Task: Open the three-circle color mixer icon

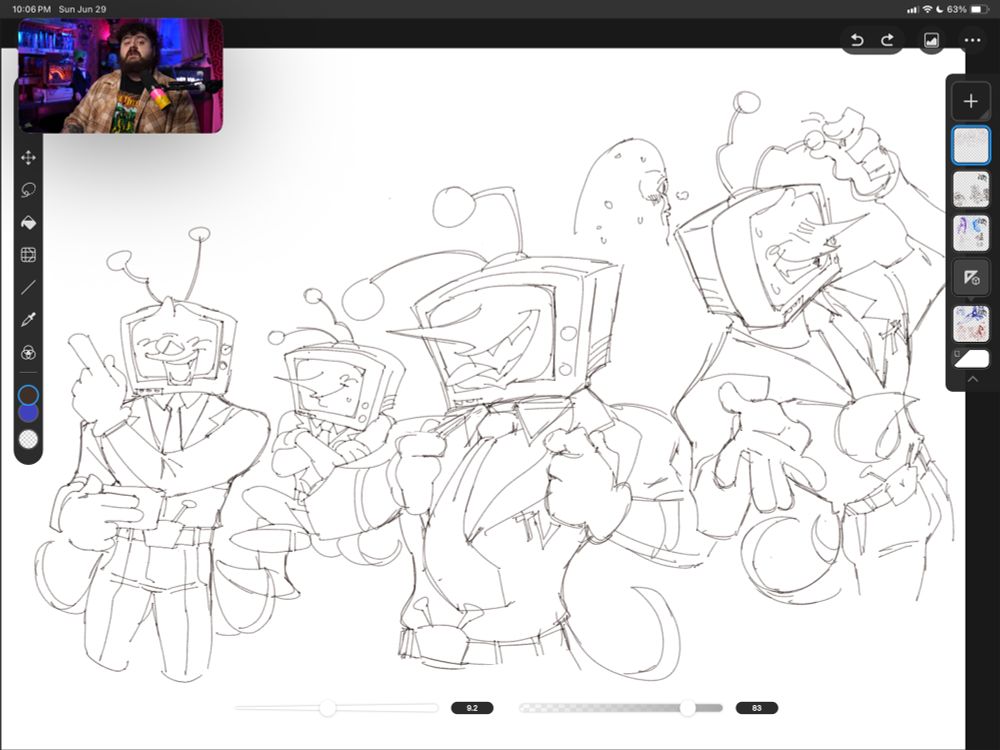Action: click(x=28, y=353)
